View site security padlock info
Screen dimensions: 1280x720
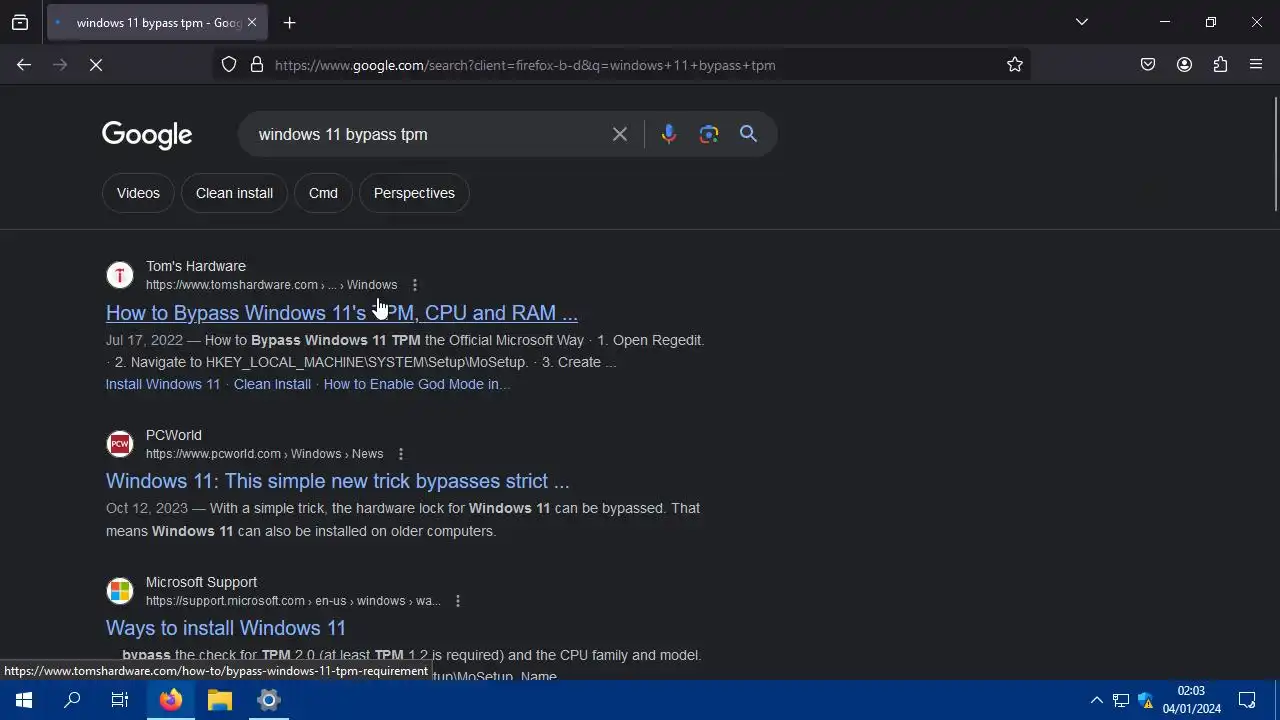(x=257, y=65)
